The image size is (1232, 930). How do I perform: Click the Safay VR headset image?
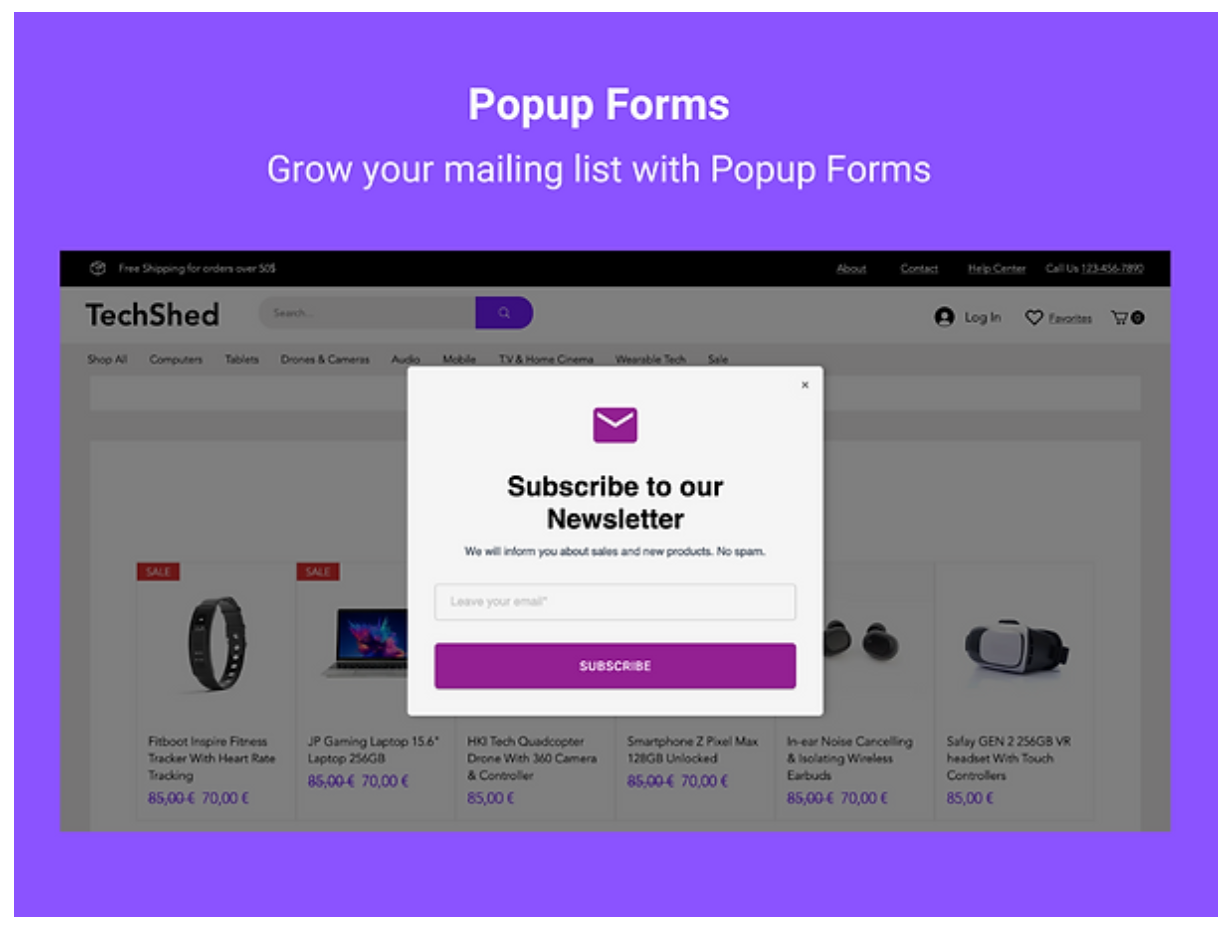pos(1016,645)
